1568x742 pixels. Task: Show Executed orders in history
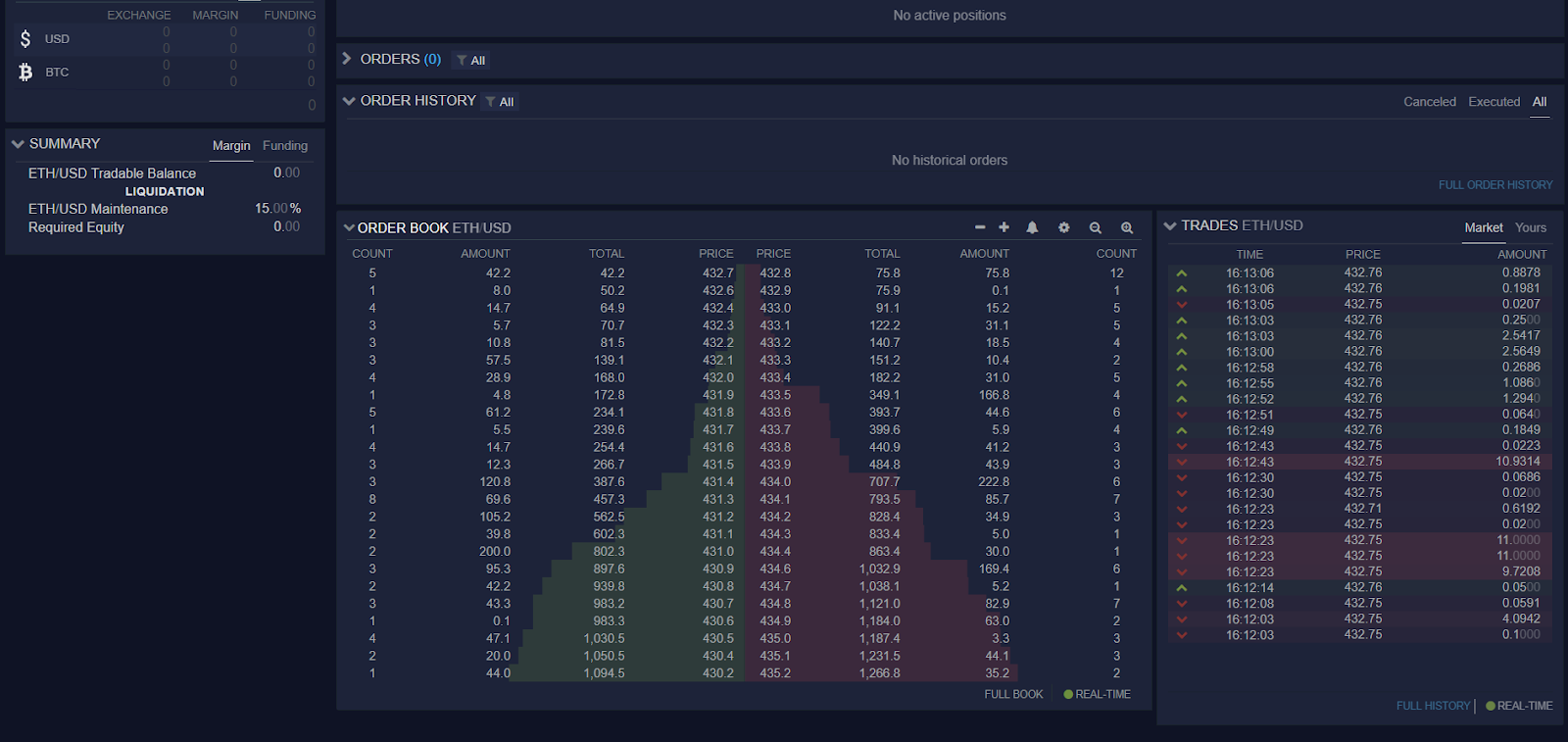pos(1494,102)
